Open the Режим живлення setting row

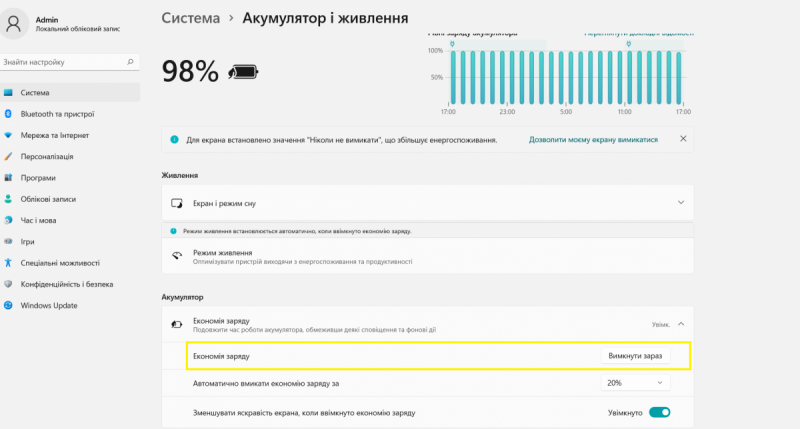point(428,257)
